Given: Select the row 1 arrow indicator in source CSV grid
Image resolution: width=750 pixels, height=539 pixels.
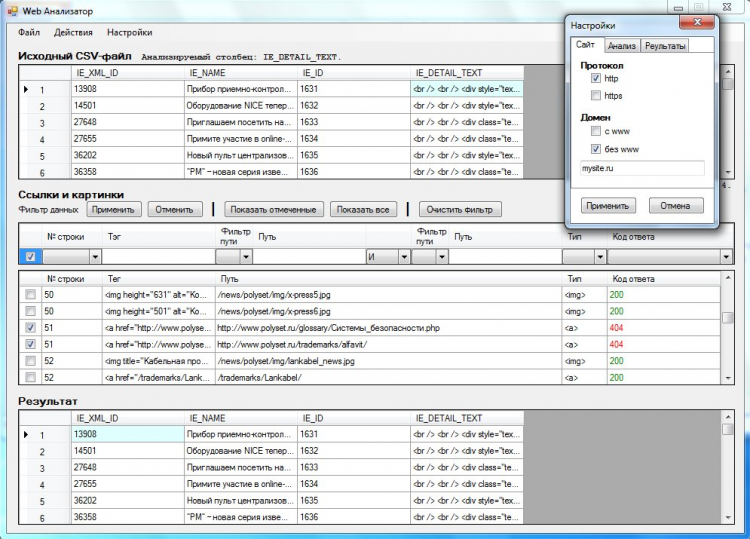Looking at the screenshot, I should click(x=26, y=89).
